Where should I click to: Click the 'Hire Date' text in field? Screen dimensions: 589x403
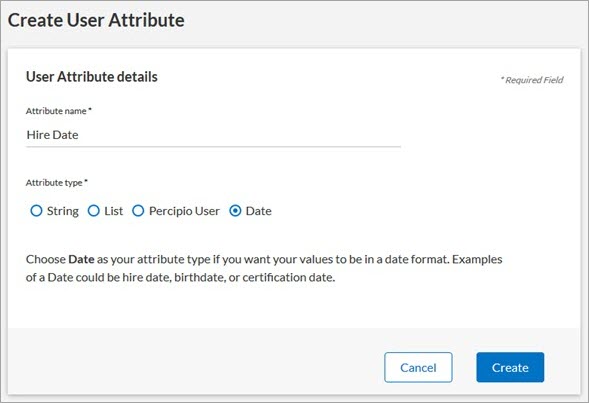pos(53,135)
